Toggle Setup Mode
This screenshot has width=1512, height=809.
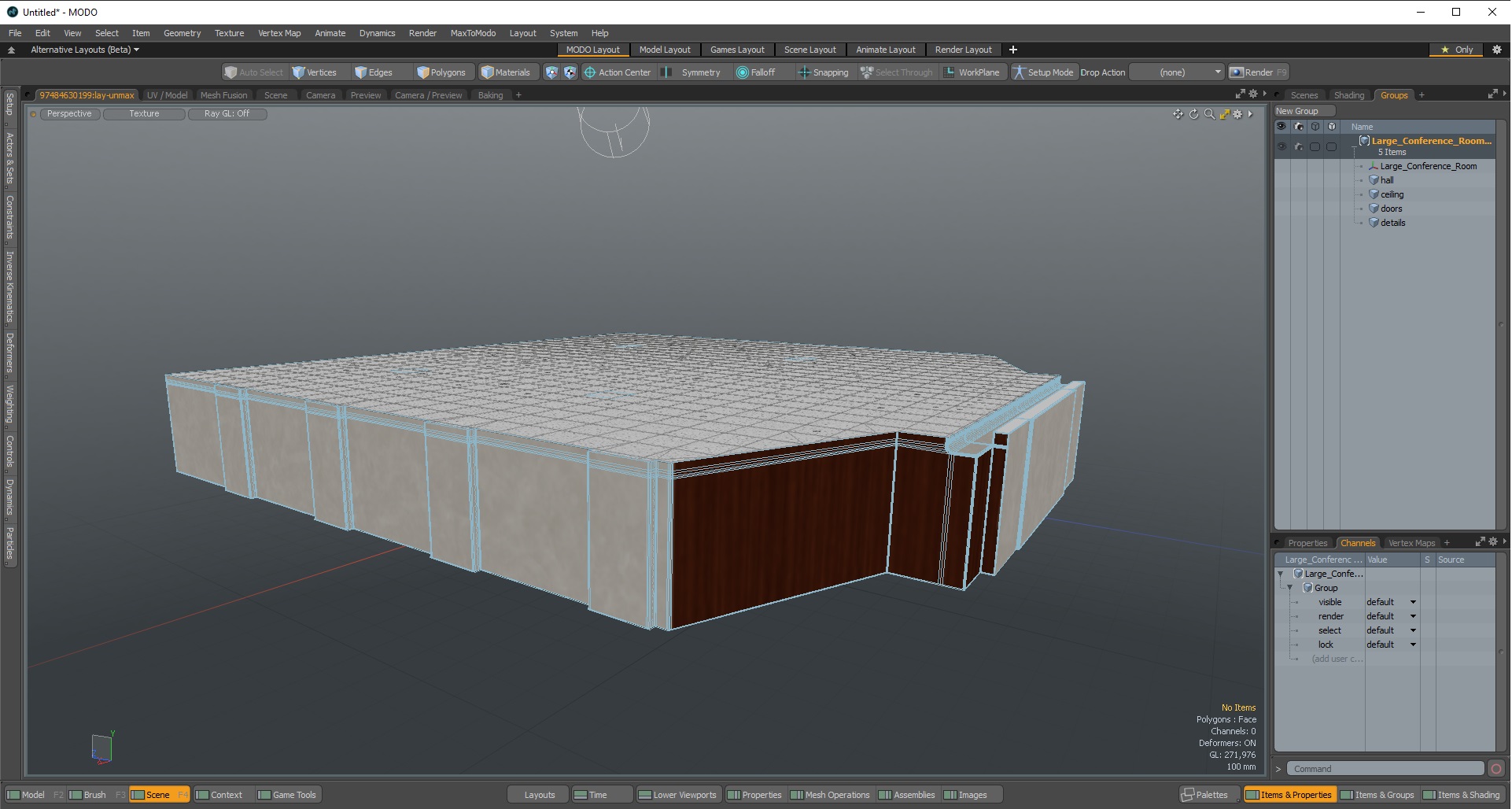[x=1043, y=72]
